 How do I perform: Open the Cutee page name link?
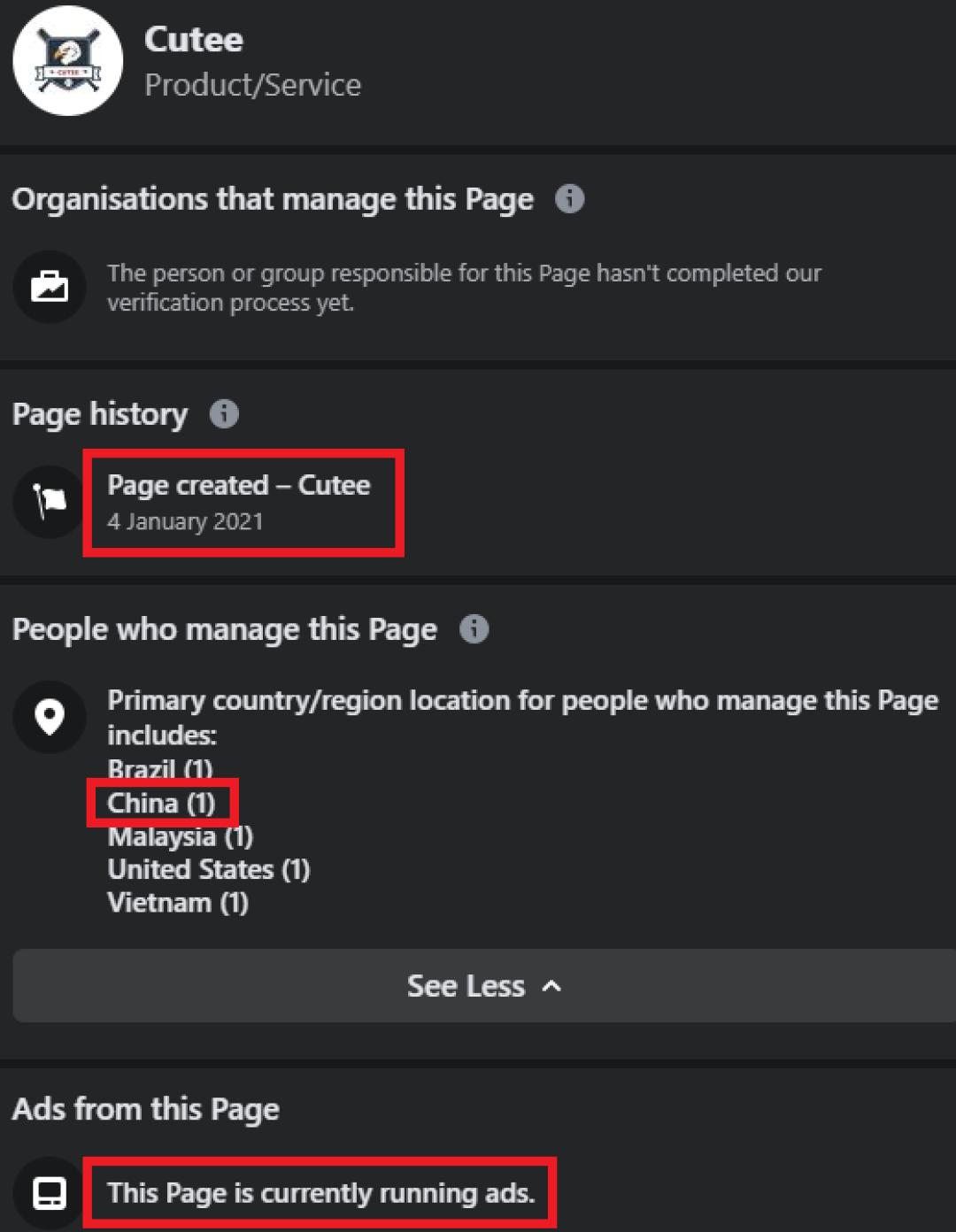pyautogui.click(x=193, y=39)
